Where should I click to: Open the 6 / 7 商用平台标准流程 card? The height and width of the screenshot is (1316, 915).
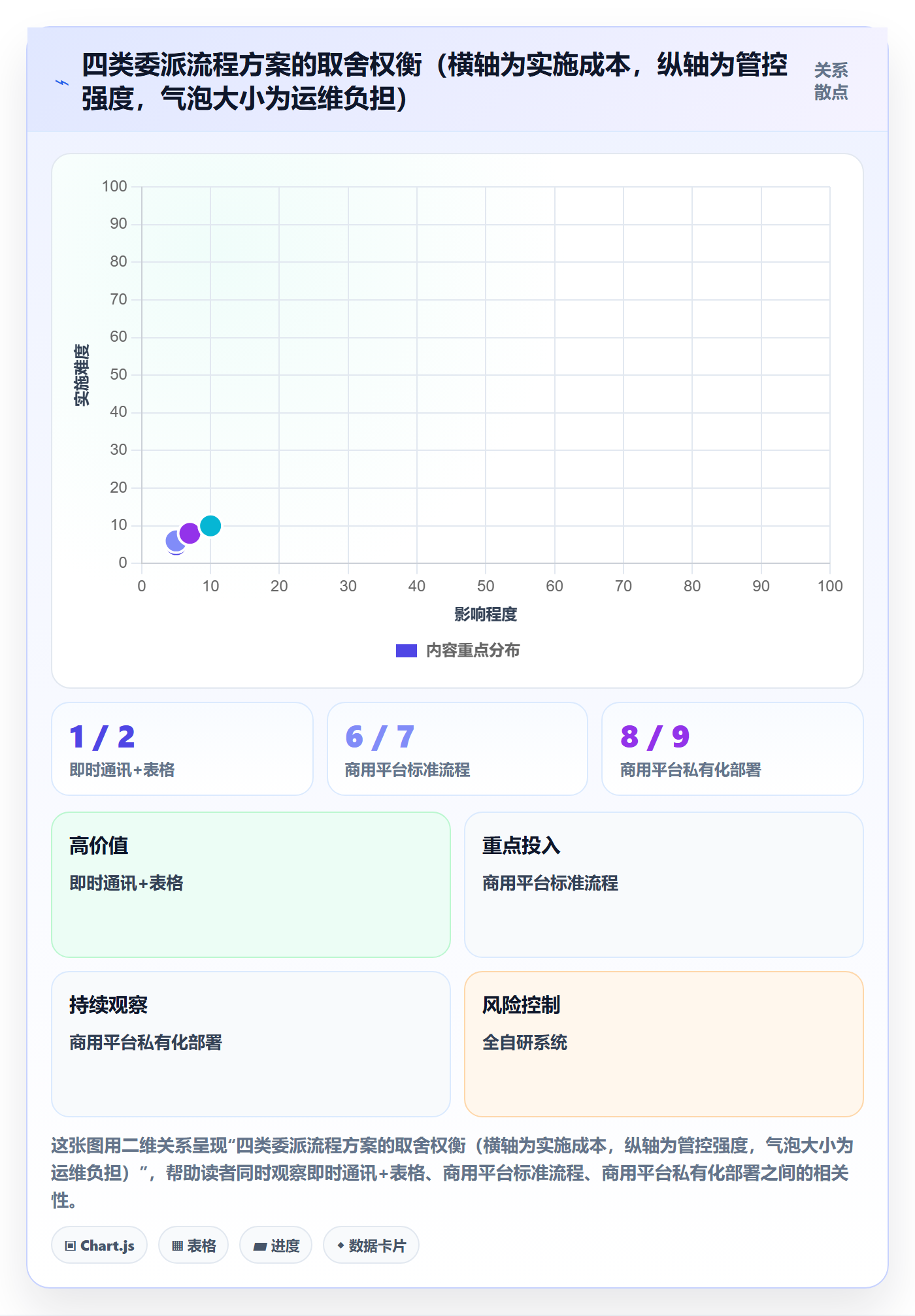pos(457,749)
